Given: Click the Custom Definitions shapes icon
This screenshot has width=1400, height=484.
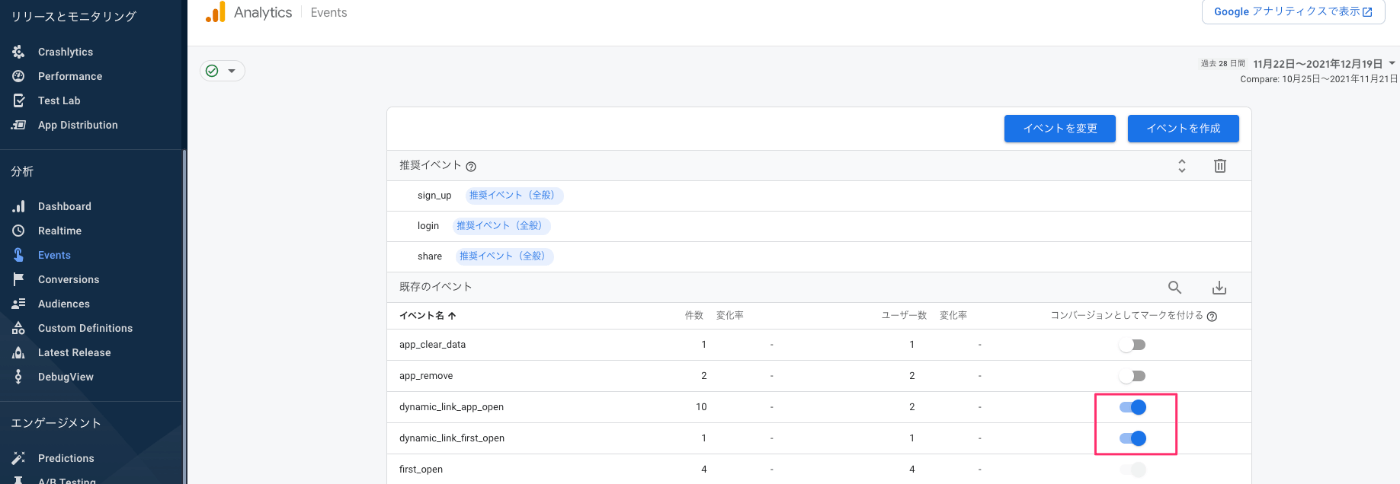Looking at the screenshot, I should tap(18, 328).
